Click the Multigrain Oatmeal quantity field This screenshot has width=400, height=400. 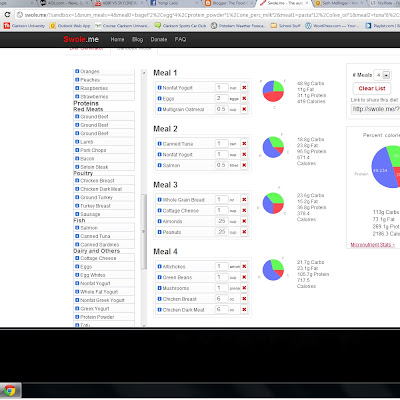point(221,109)
